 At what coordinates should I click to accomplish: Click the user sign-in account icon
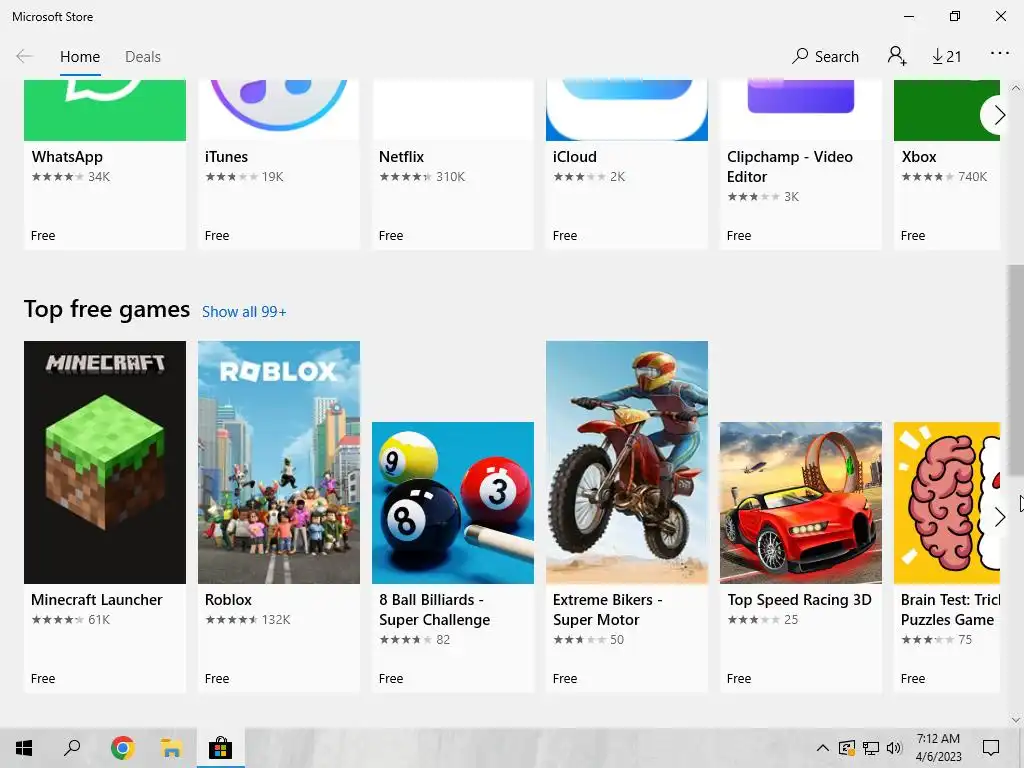(x=897, y=56)
